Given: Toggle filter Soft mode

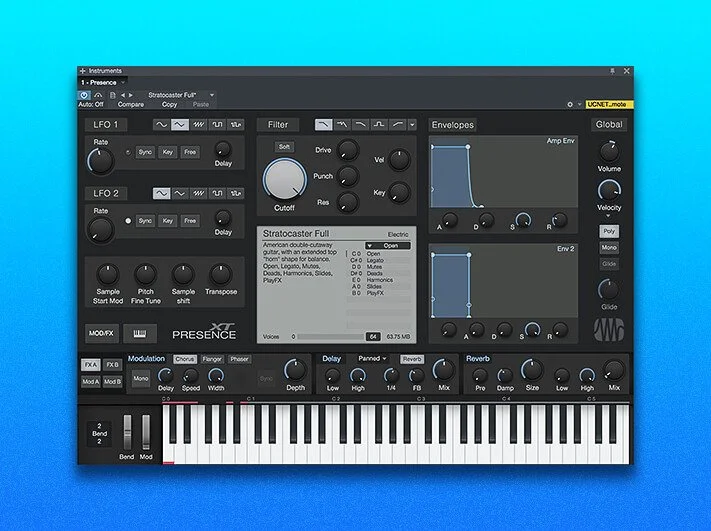Looking at the screenshot, I should tap(284, 146).
